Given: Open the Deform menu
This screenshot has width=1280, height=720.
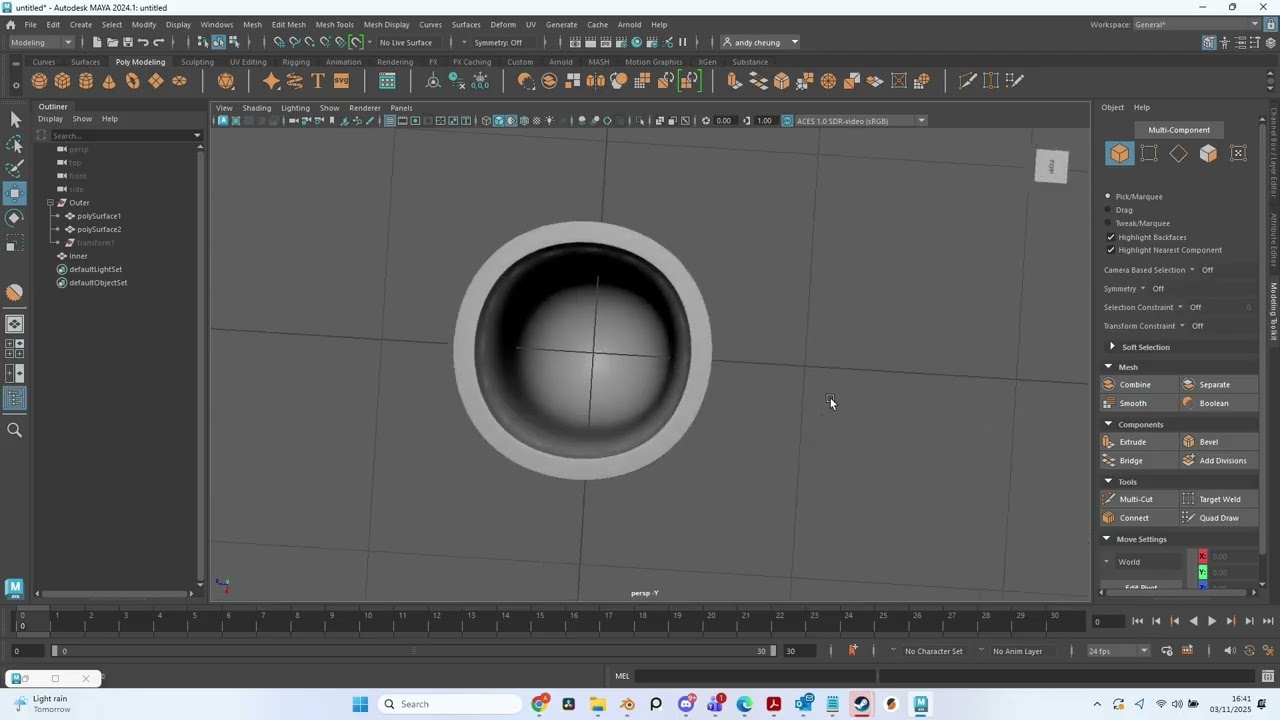Looking at the screenshot, I should [503, 24].
